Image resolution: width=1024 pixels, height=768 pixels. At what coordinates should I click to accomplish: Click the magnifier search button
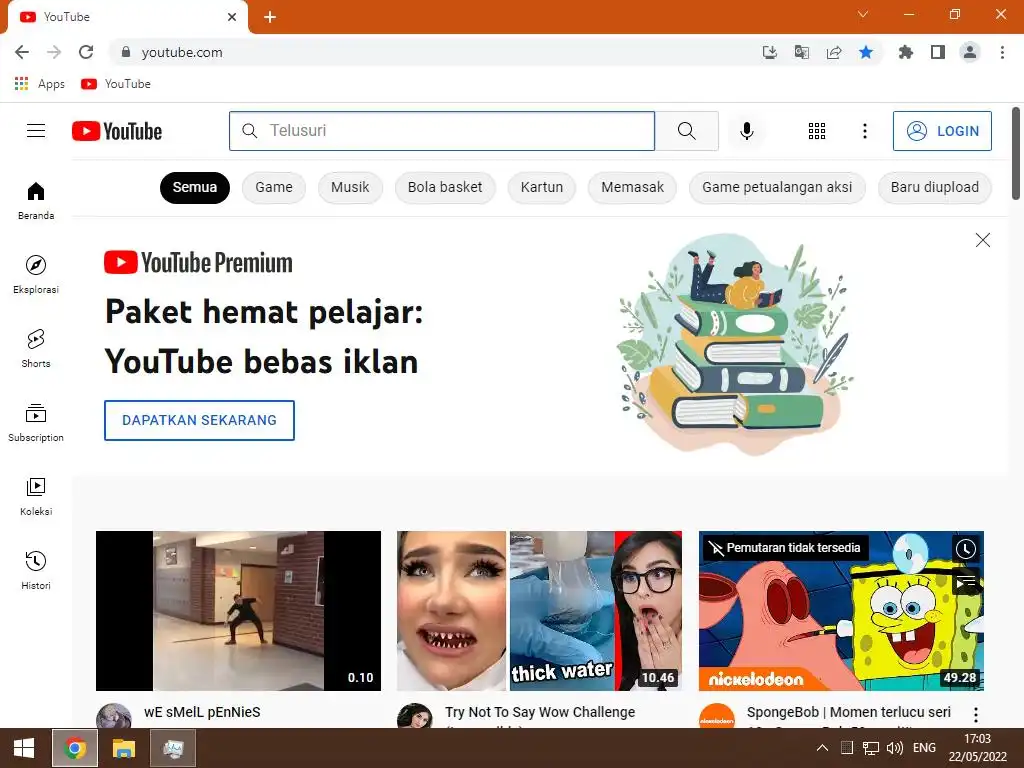(686, 131)
